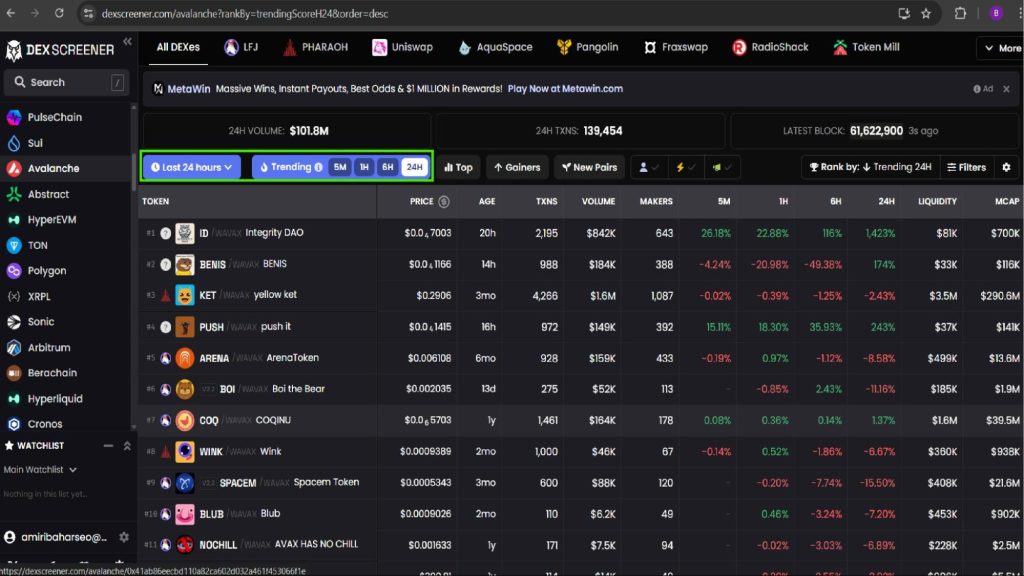Select the 5M trending timeframe
The height and width of the screenshot is (576, 1024).
point(340,167)
